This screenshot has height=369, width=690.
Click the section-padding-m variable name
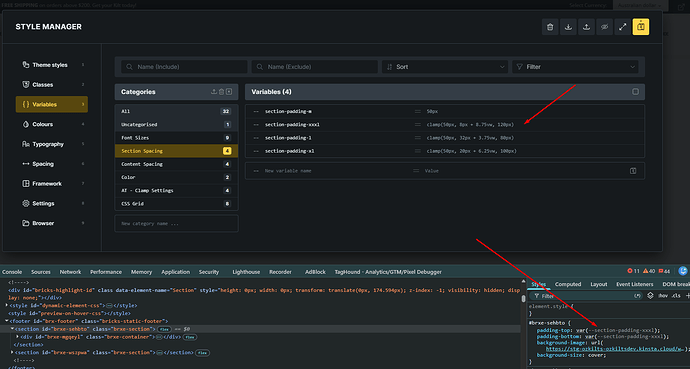pos(288,112)
